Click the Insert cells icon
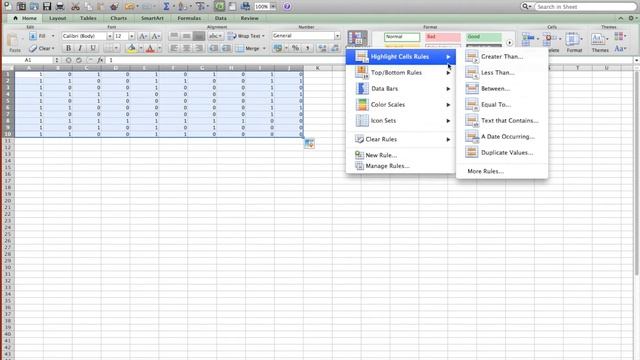 528,38
